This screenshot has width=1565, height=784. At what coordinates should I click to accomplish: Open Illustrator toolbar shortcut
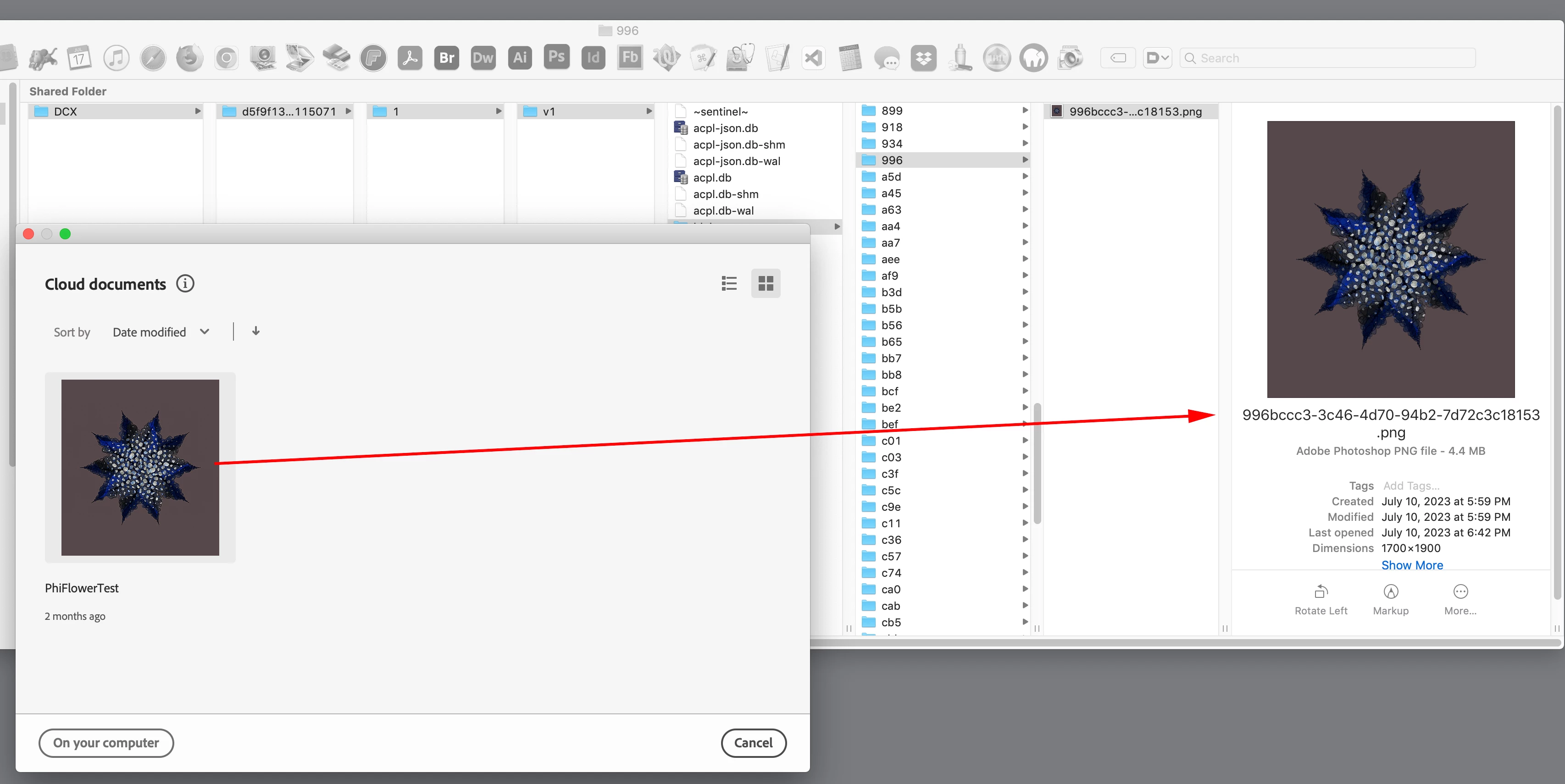(x=520, y=58)
